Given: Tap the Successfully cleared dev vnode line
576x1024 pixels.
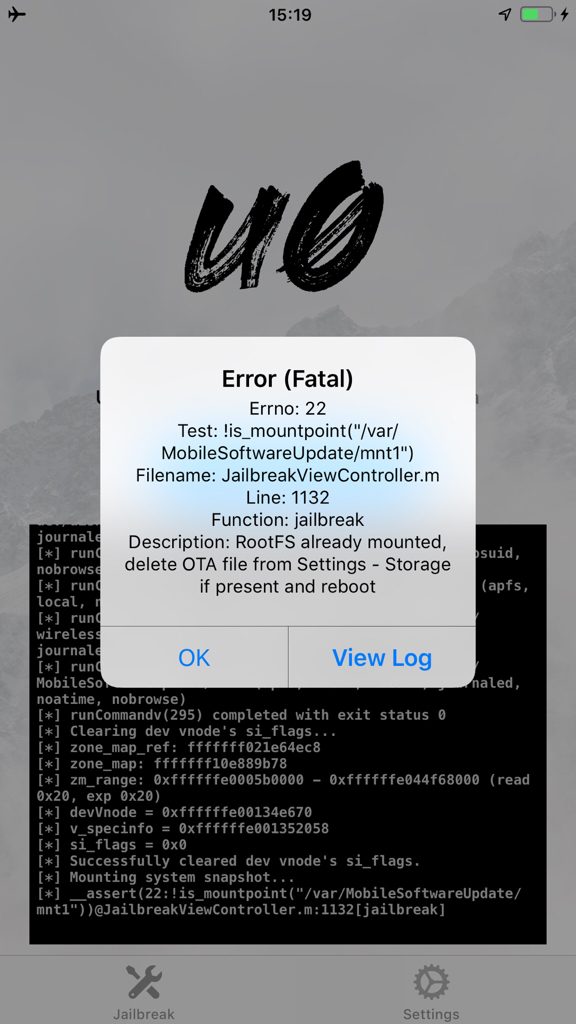Looking at the screenshot, I should tap(229, 861).
